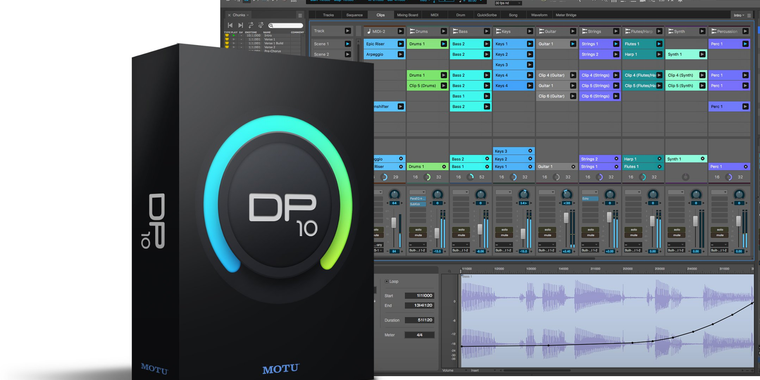760x380 pixels.
Task: Mute the Percussion mixer channel
Action: click(x=720, y=235)
